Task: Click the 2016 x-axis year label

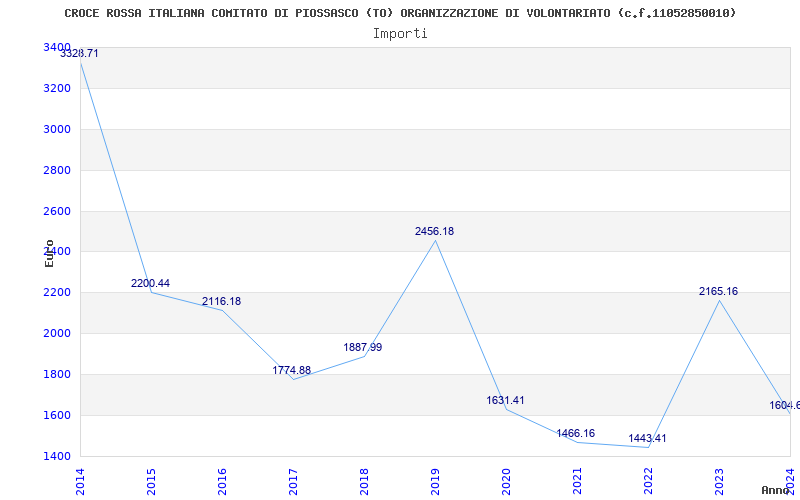Action: click(222, 482)
